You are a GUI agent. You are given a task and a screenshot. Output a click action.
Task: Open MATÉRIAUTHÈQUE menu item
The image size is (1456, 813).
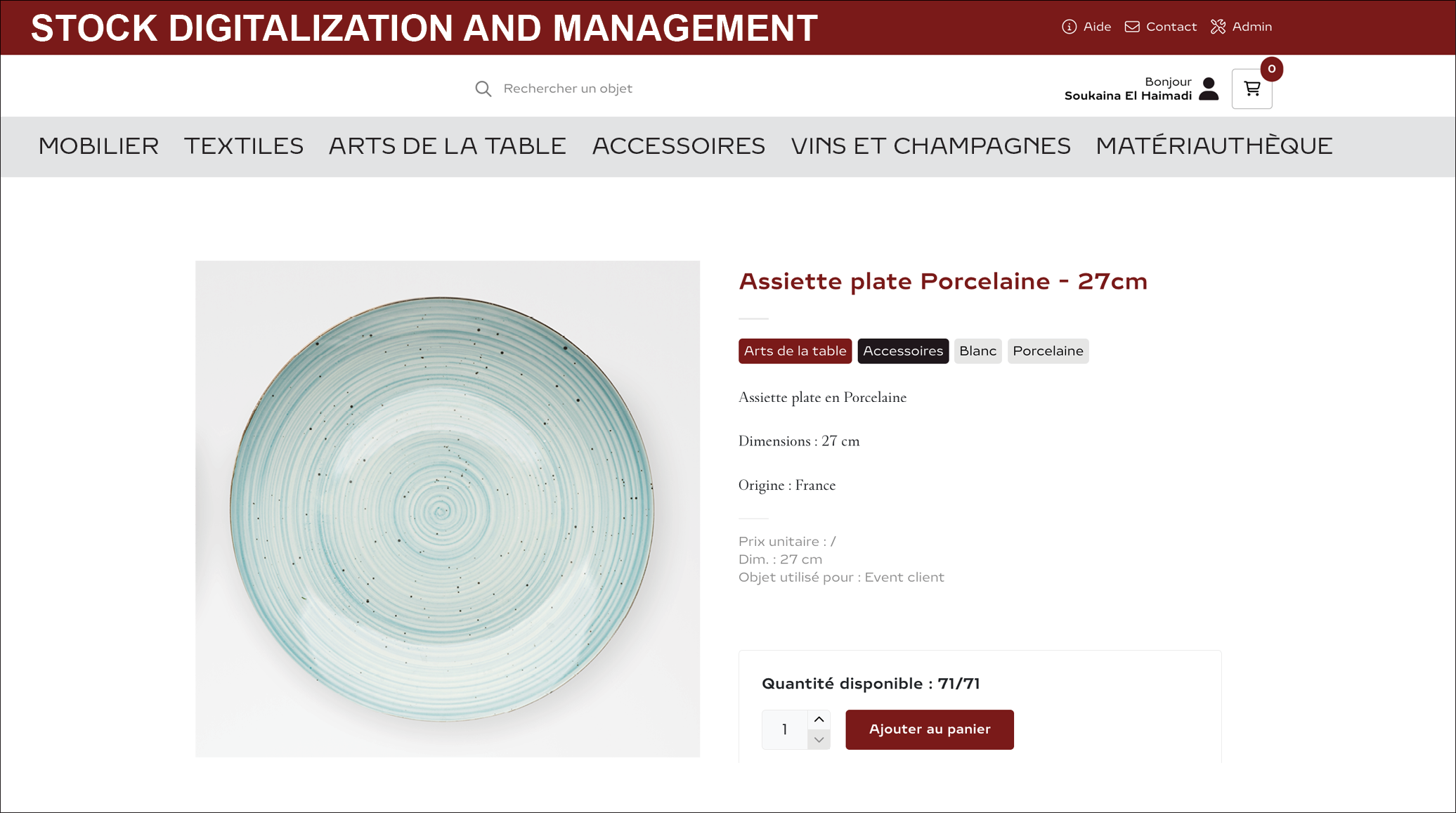point(1214,146)
